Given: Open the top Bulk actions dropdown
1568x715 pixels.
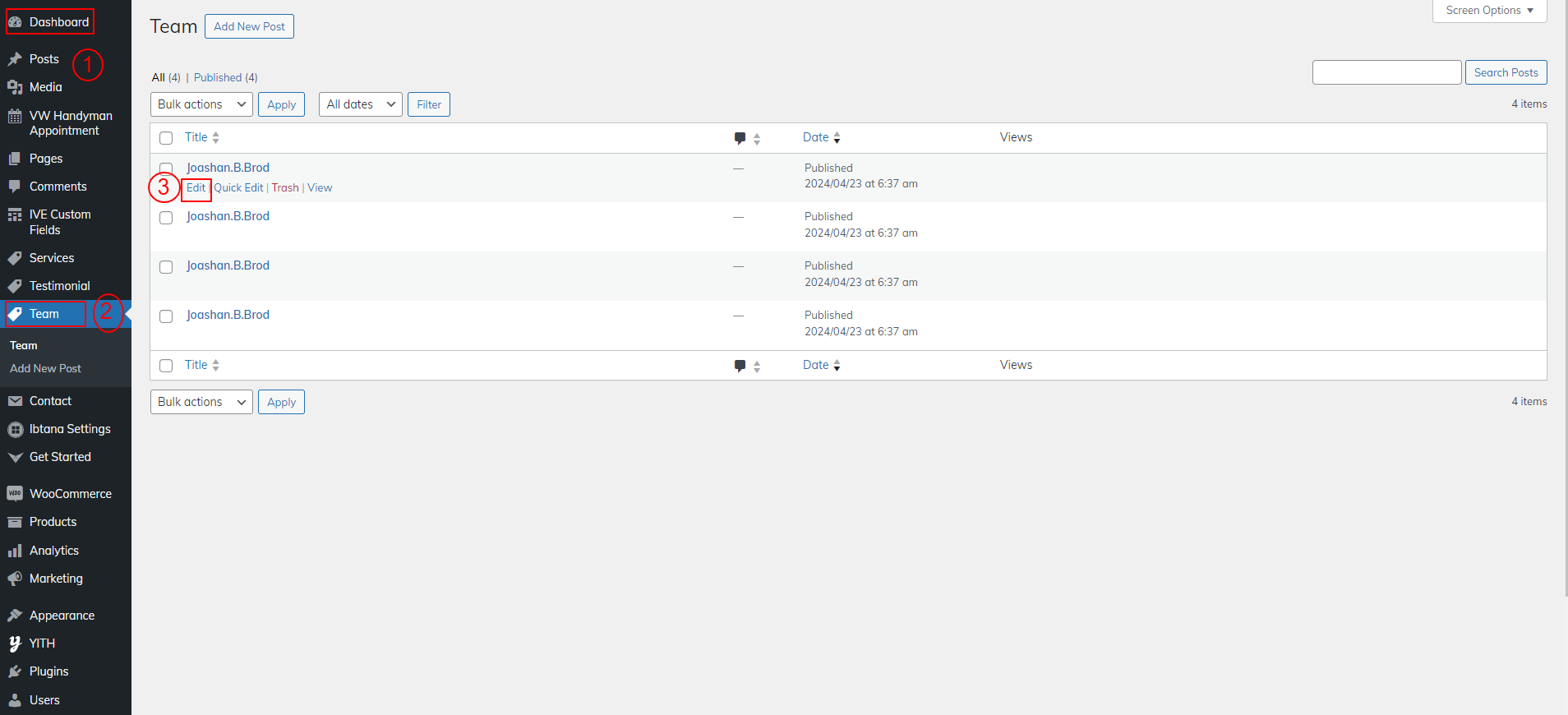Looking at the screenshot, I should click(x=201, y=104).
